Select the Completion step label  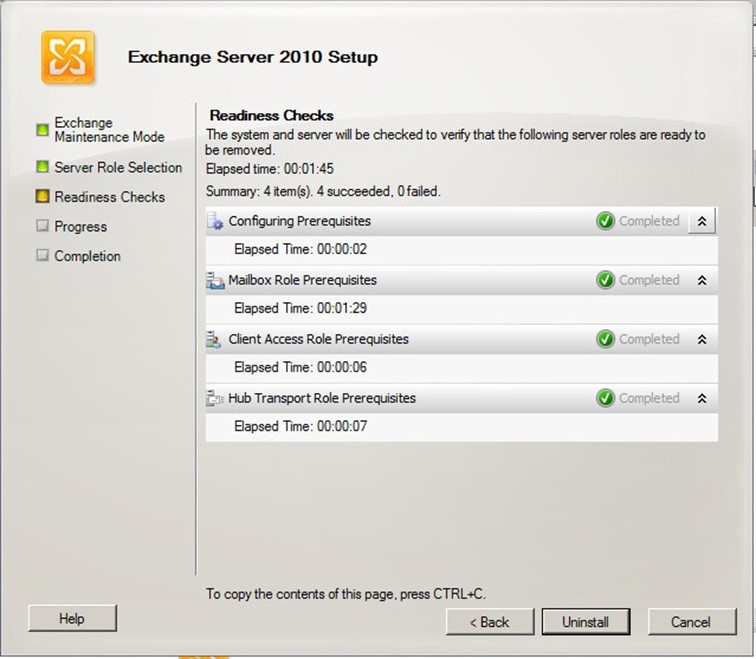click(x=87, y=256)
